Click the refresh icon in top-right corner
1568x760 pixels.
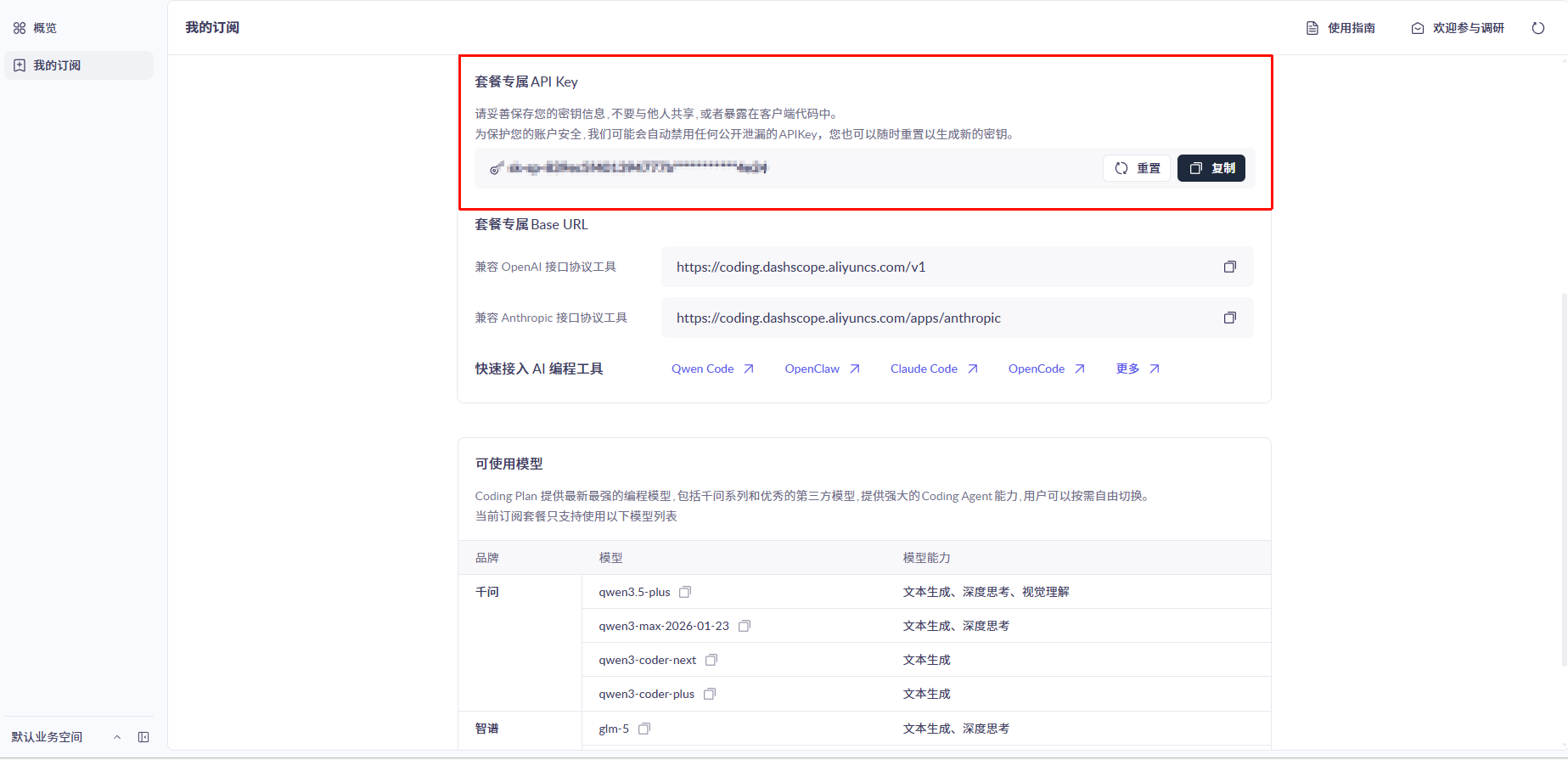1537,28
